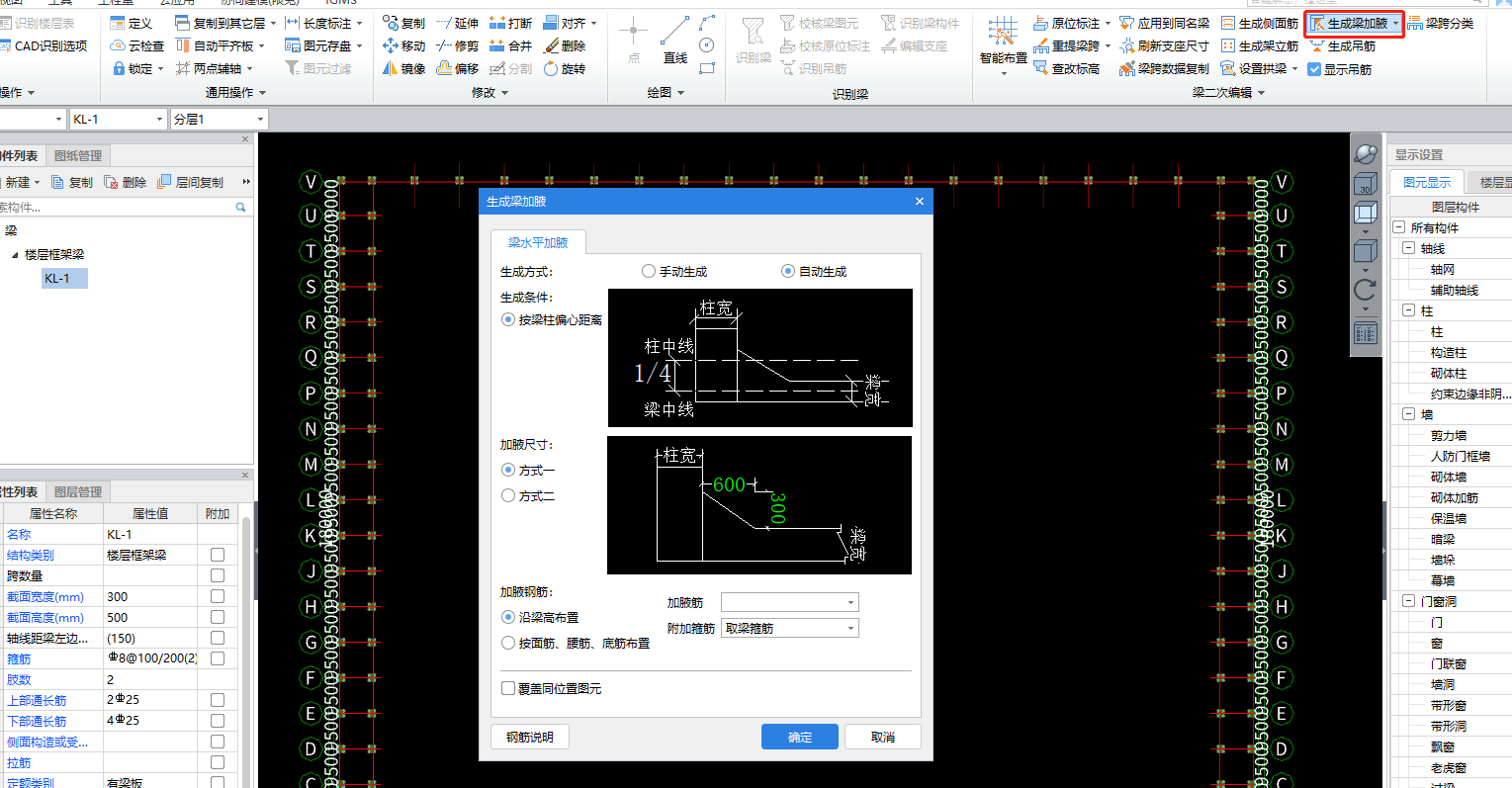This screenshot has width=1512, height=788.
Task: Open 复制到其它层 dropdown
Action: (x=272, y=23)
